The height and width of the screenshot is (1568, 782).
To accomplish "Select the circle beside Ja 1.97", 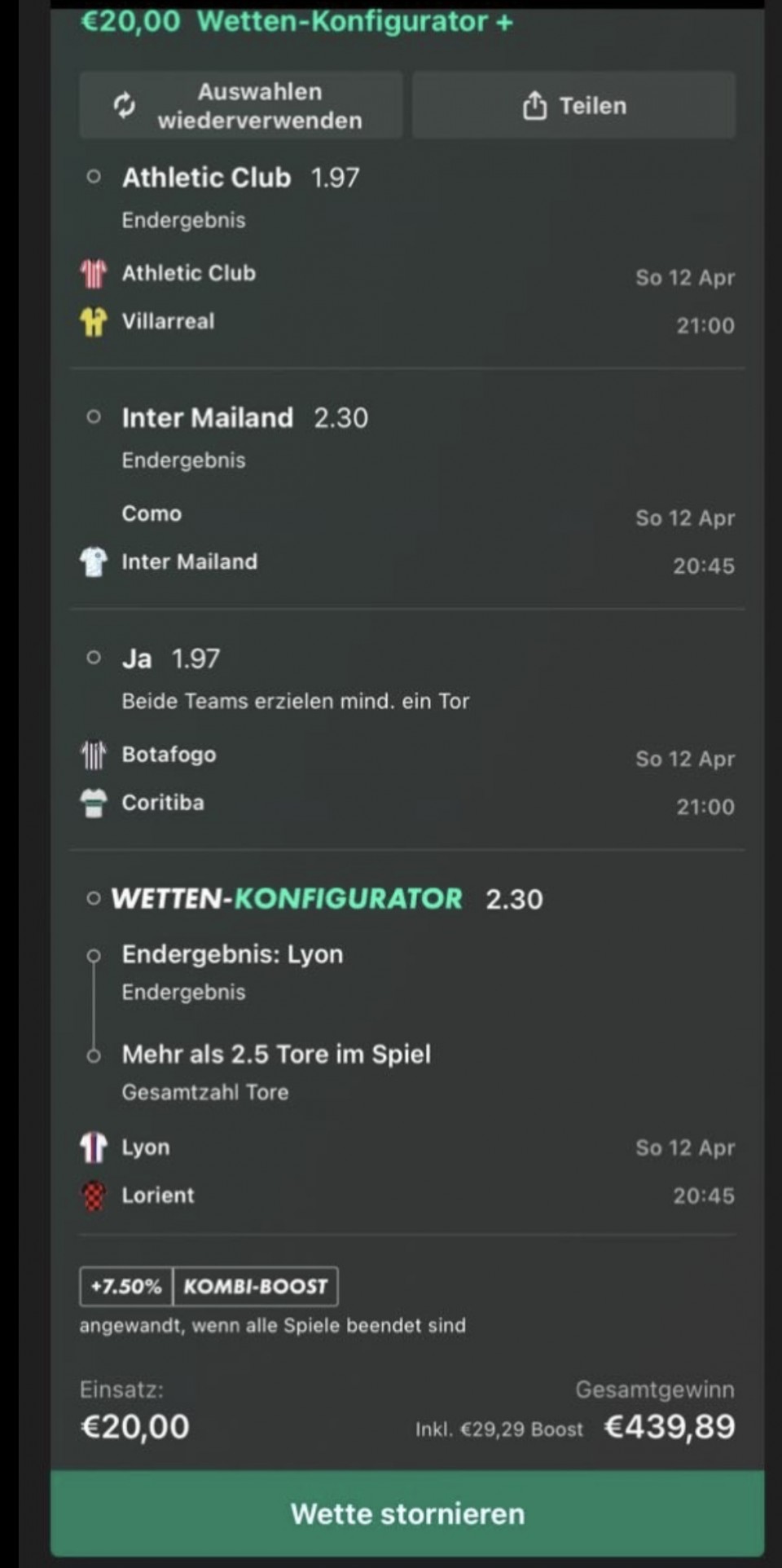I will 94,658.
